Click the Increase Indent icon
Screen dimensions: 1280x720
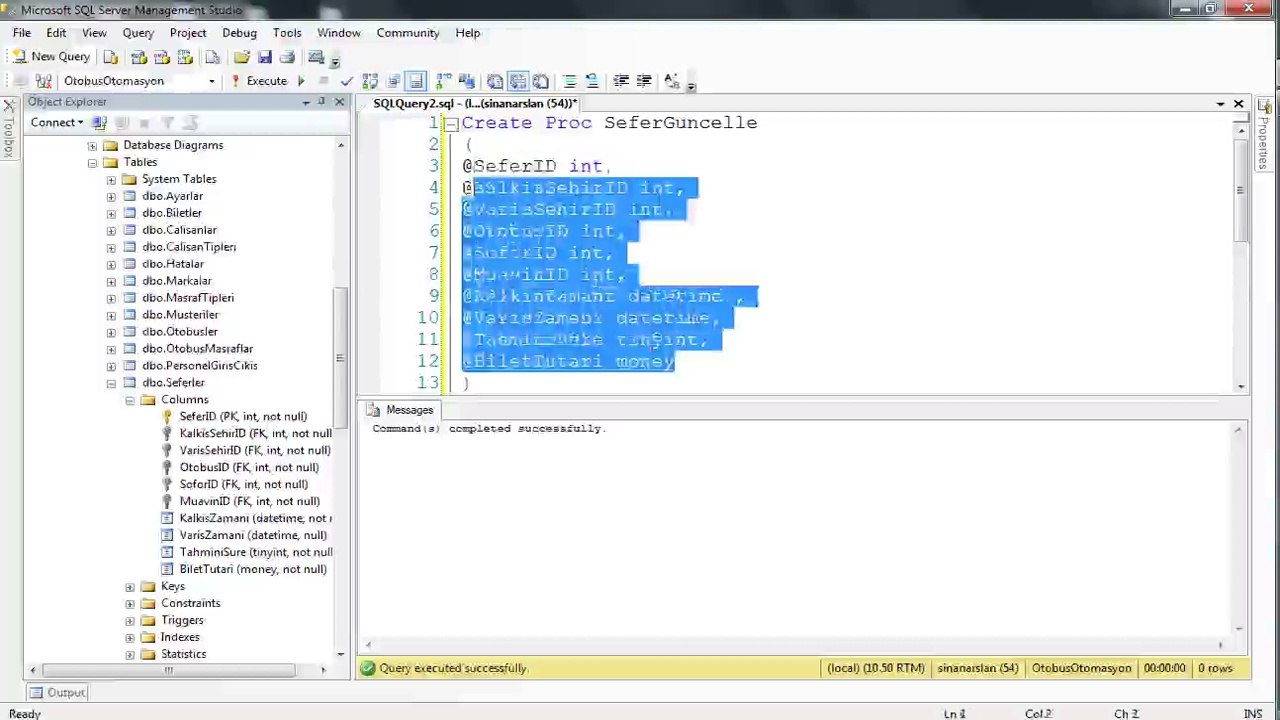click(644, 81)
